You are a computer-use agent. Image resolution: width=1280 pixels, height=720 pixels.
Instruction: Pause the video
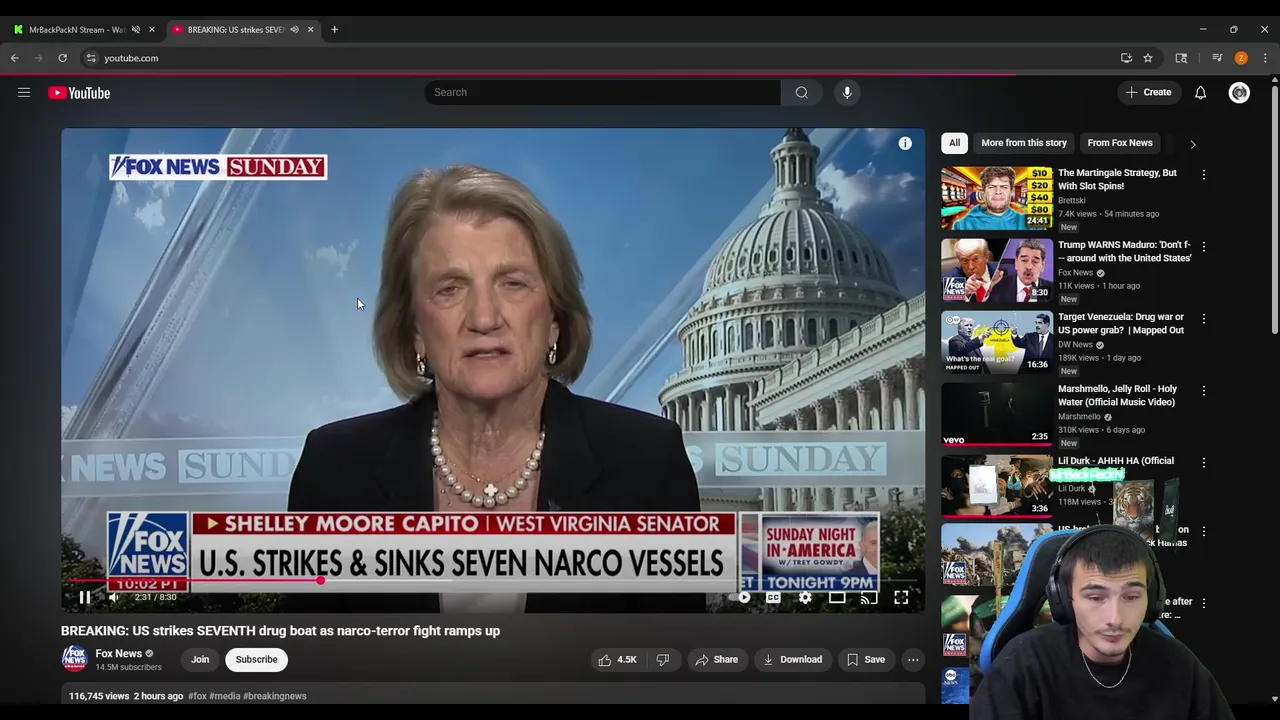(x=85, y=597)
